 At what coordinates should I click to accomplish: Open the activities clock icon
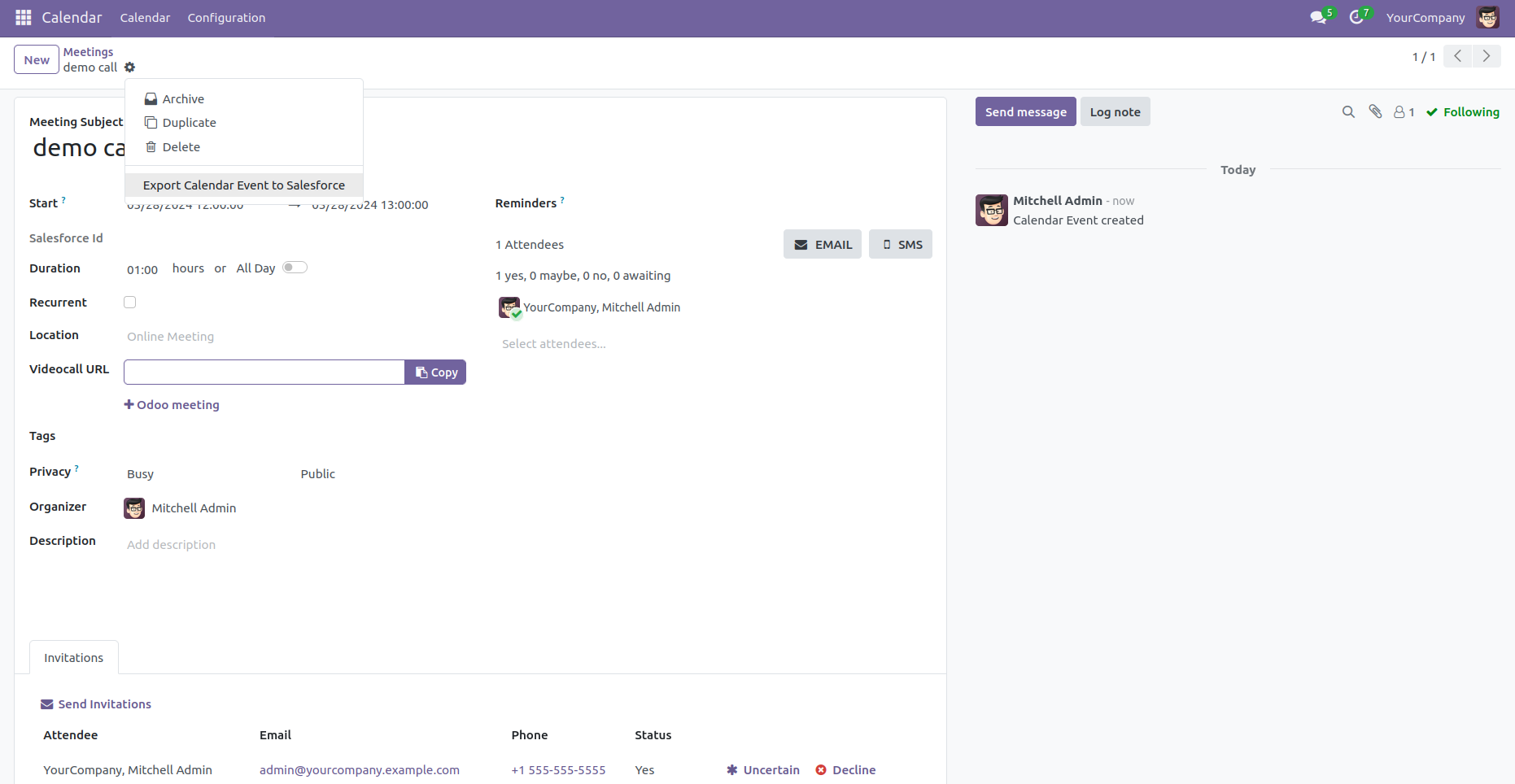(1356, 17)
